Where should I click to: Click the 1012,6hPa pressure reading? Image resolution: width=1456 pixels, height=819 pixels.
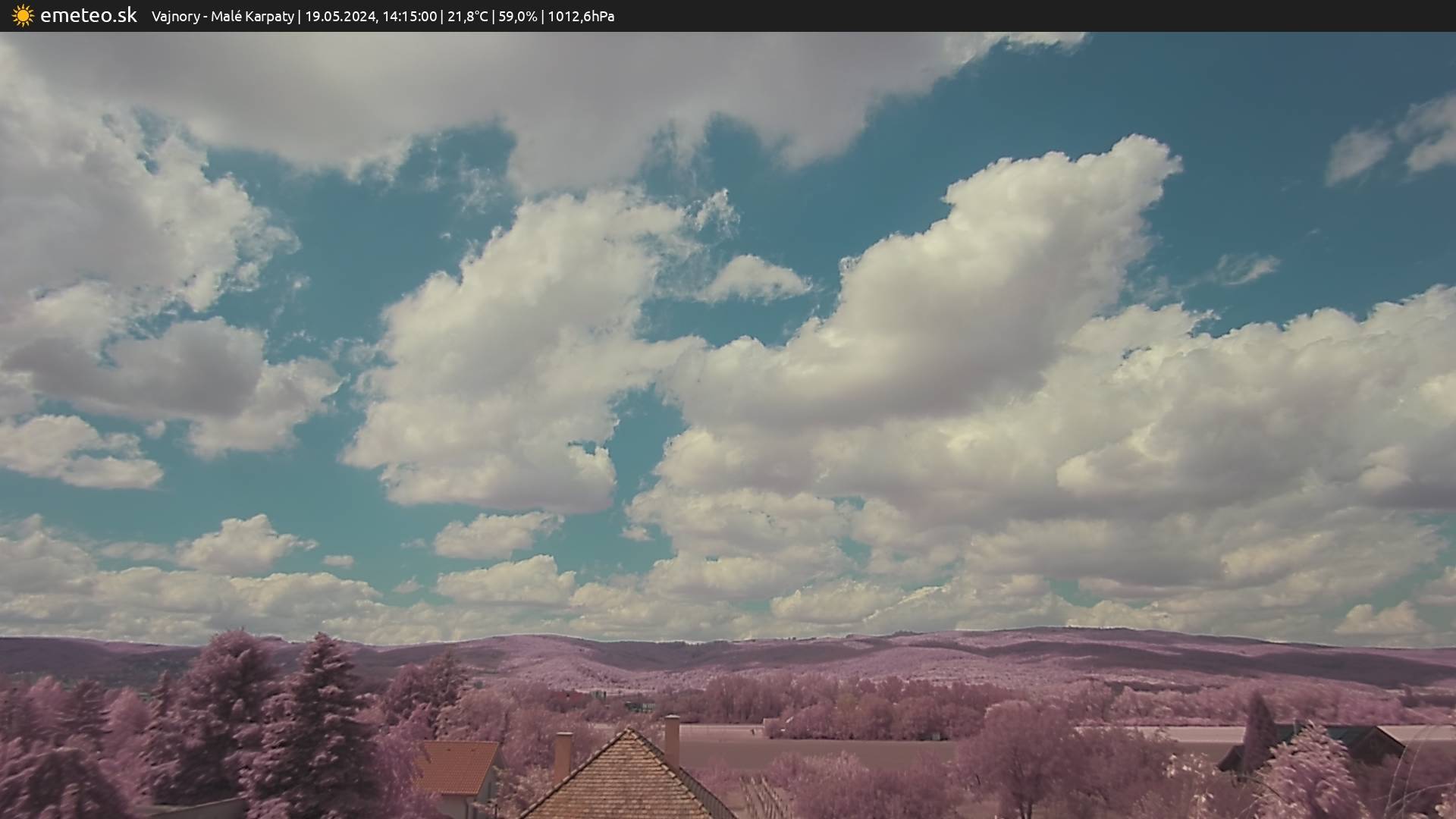(x=580, y=16)
